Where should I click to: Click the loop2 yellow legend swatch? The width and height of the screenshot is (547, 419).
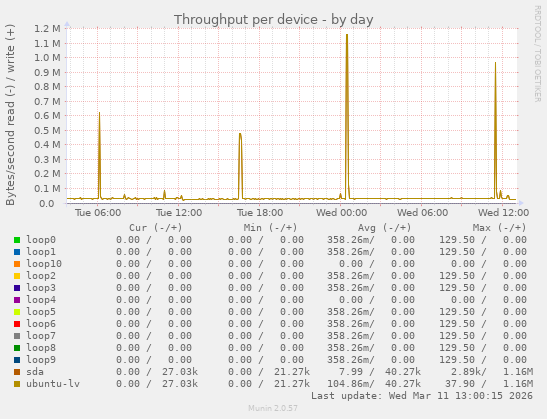(x=17, y=276)
